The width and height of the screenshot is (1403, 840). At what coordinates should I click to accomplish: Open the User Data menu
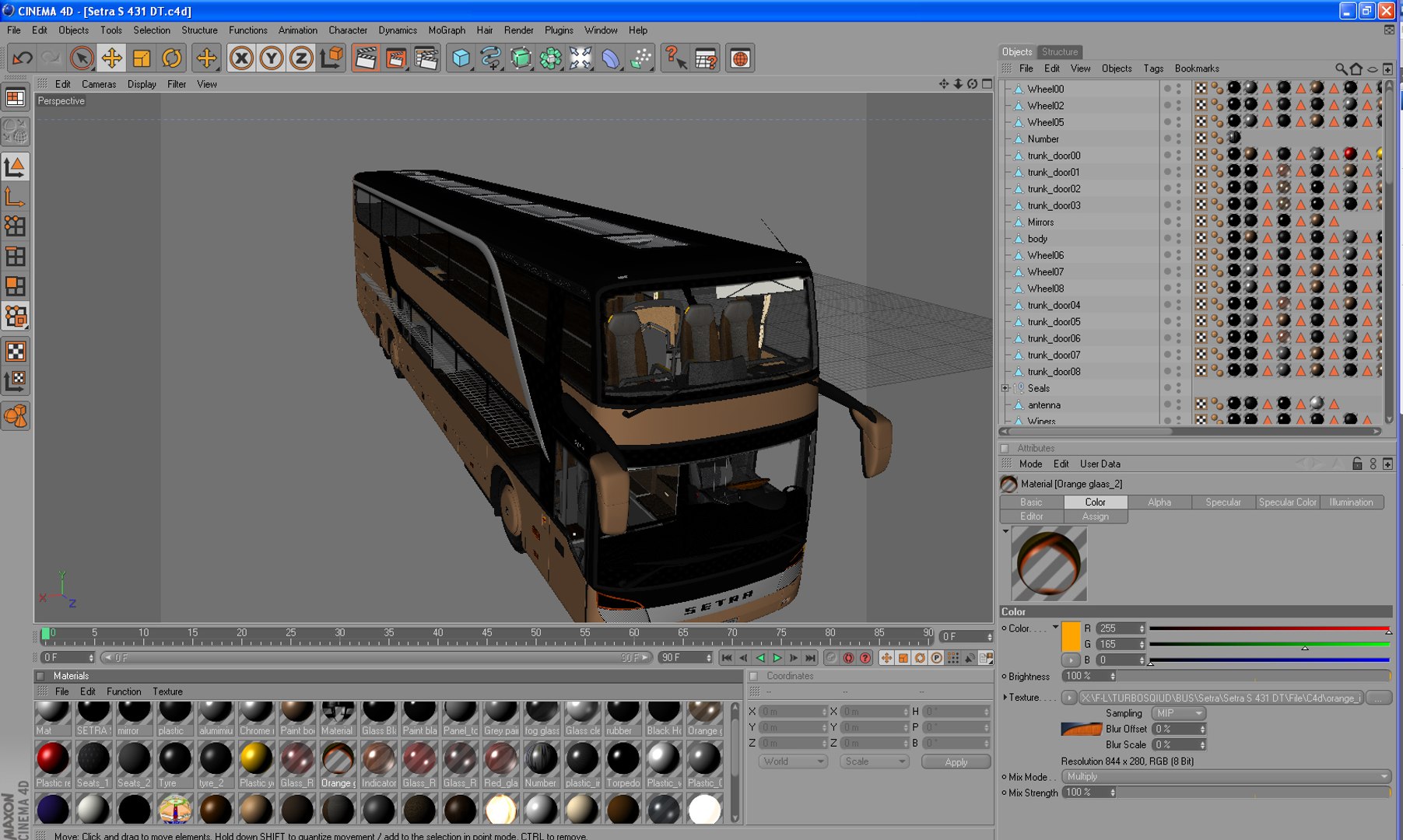click(1100, 464)
